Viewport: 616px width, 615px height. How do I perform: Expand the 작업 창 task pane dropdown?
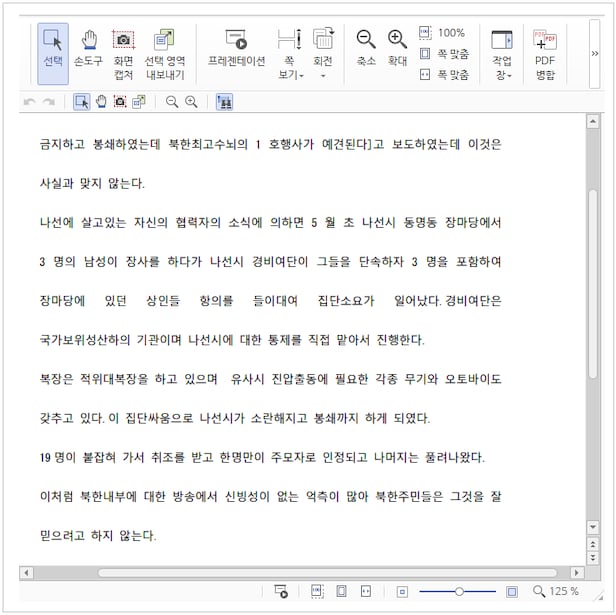pos(502,52)
